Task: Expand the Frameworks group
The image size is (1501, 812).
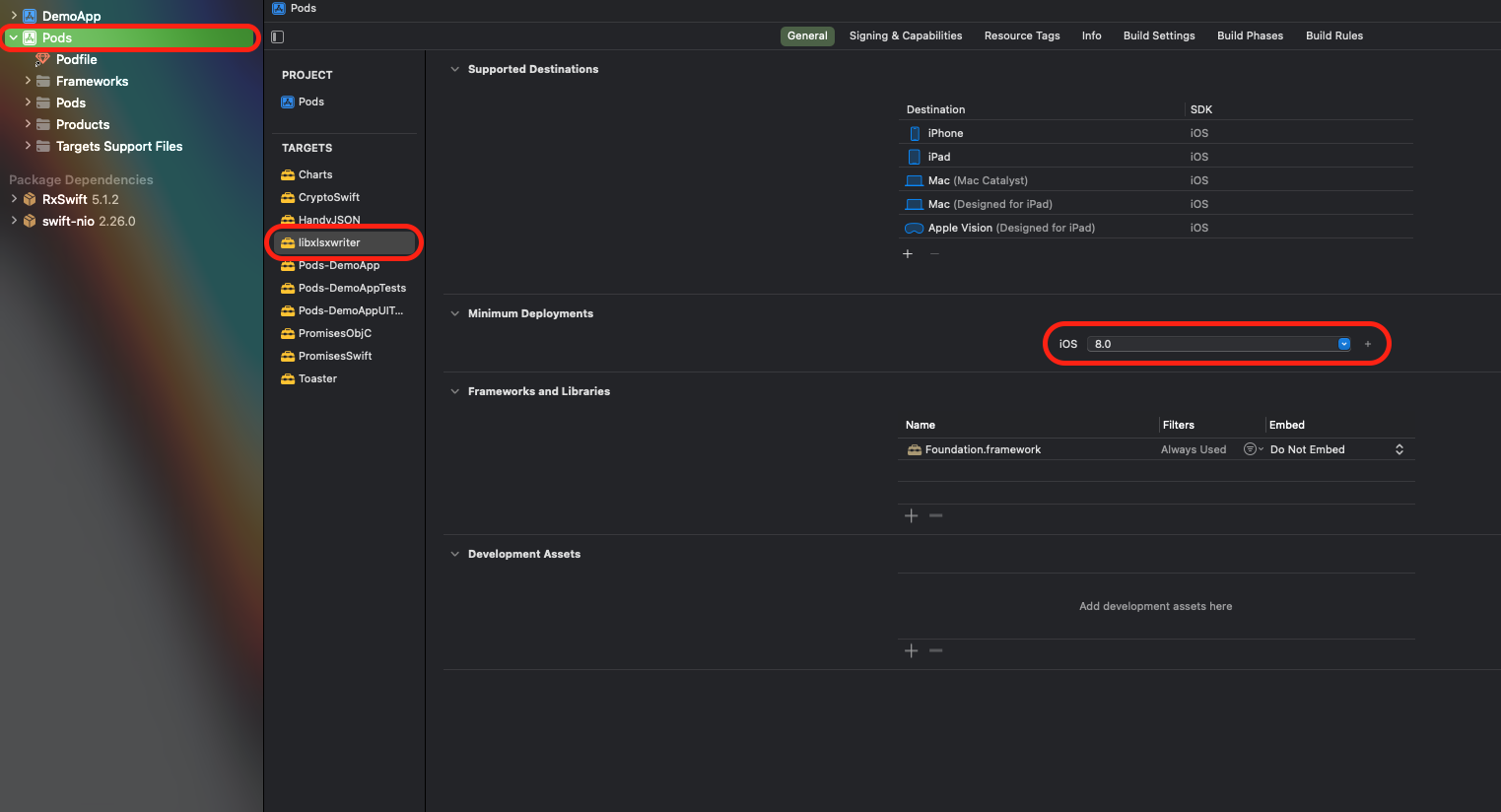Action: click(x=28, y=81)
